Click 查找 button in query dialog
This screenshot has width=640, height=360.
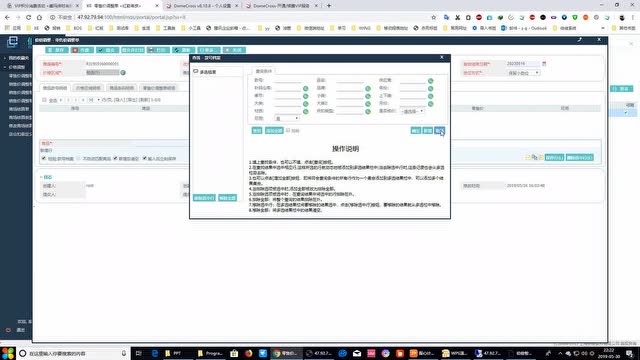point(257,131)
